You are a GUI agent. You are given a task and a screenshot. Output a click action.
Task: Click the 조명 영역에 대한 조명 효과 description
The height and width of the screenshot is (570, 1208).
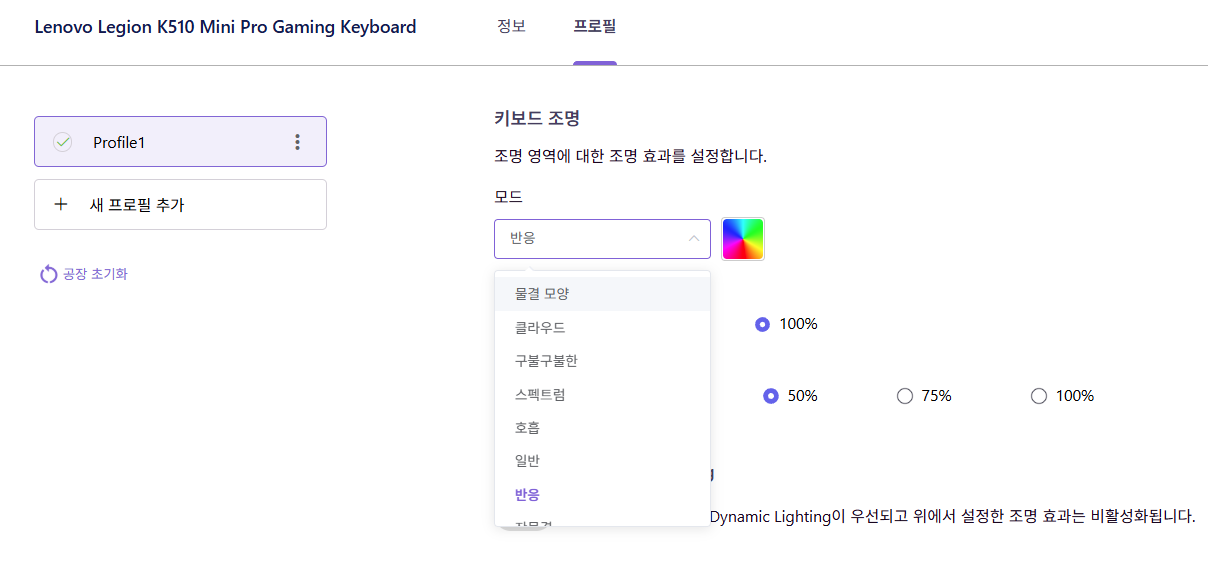coord(631,156)
